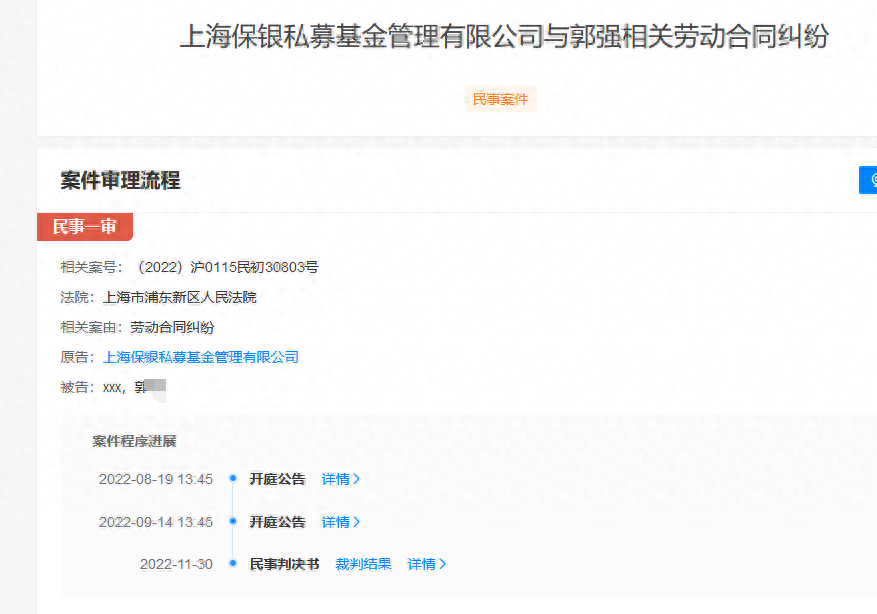Click the blue button beside 案件审理流程
The height and width of the screenshot is (614, 877).
(868, 180)
